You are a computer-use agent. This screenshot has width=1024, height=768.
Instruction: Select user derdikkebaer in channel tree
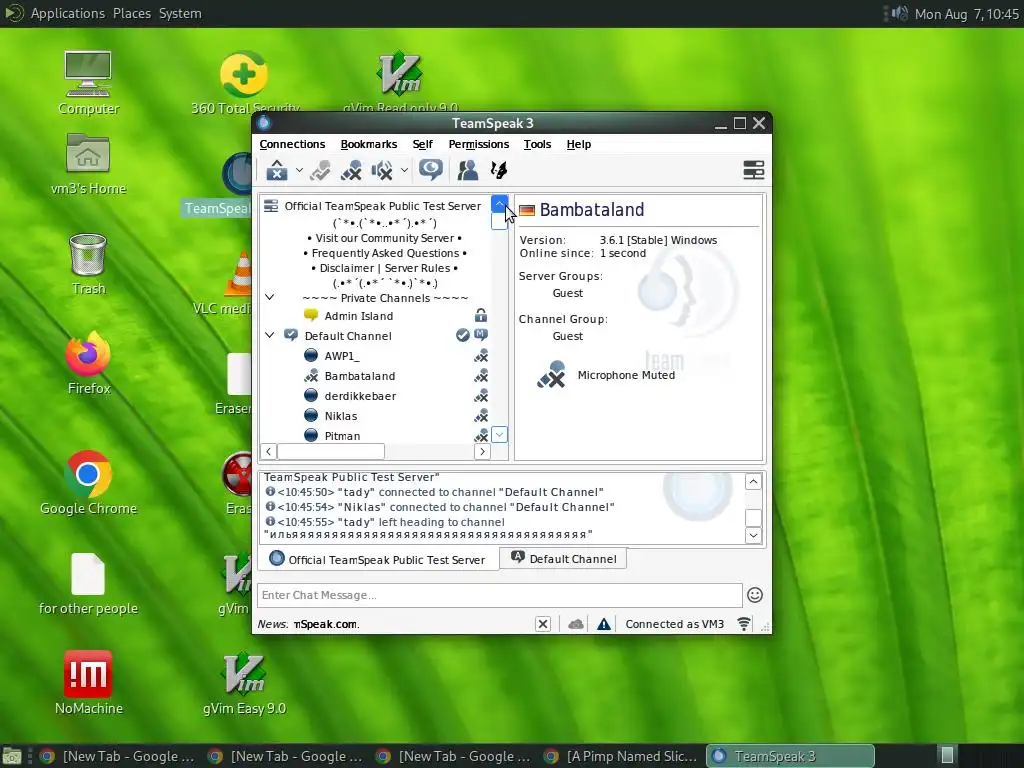click(x=360, y=396)
